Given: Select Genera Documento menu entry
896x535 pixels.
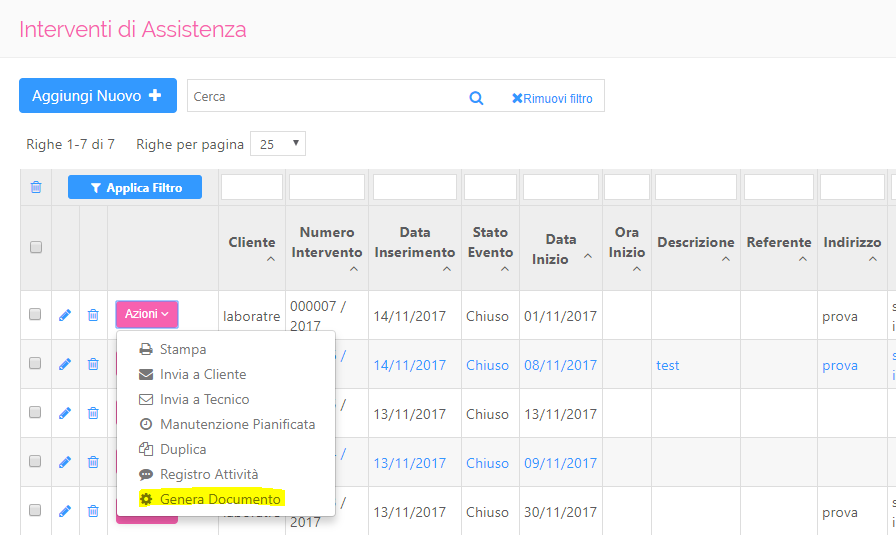Looking at the screenshot, I should (210, 499).
